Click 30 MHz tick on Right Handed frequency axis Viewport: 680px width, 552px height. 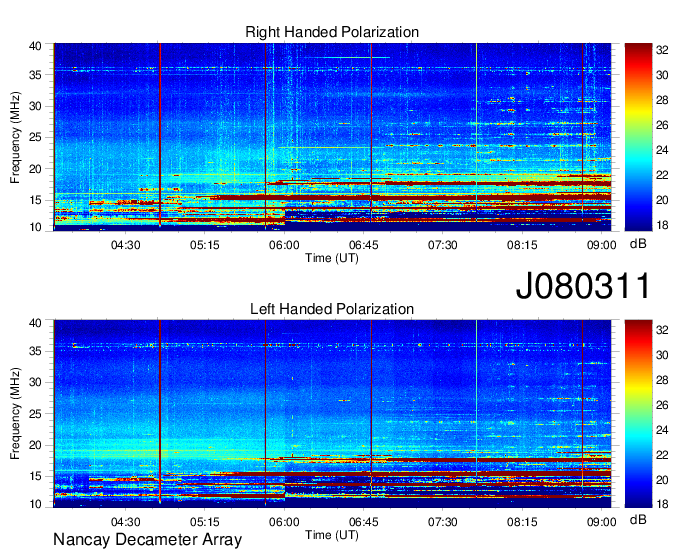click(x=35, y=106)
